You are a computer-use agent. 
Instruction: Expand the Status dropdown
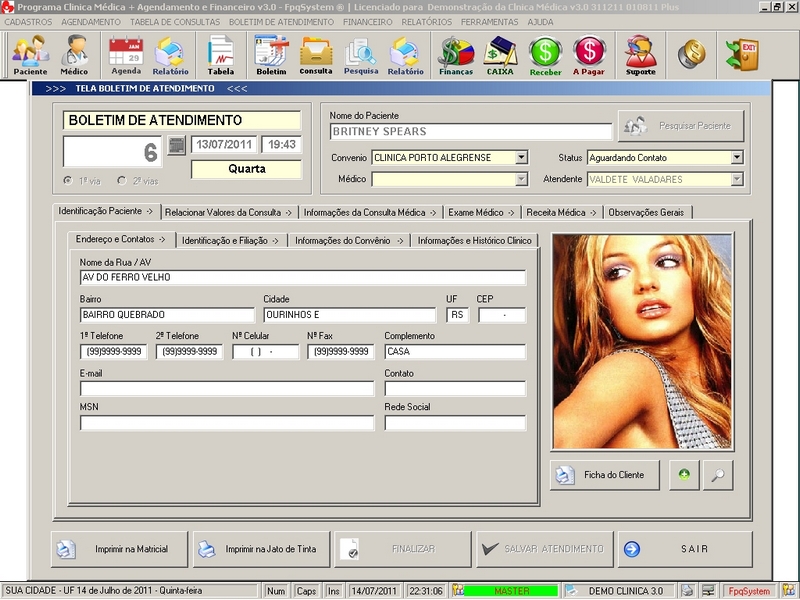coord(737,157)
